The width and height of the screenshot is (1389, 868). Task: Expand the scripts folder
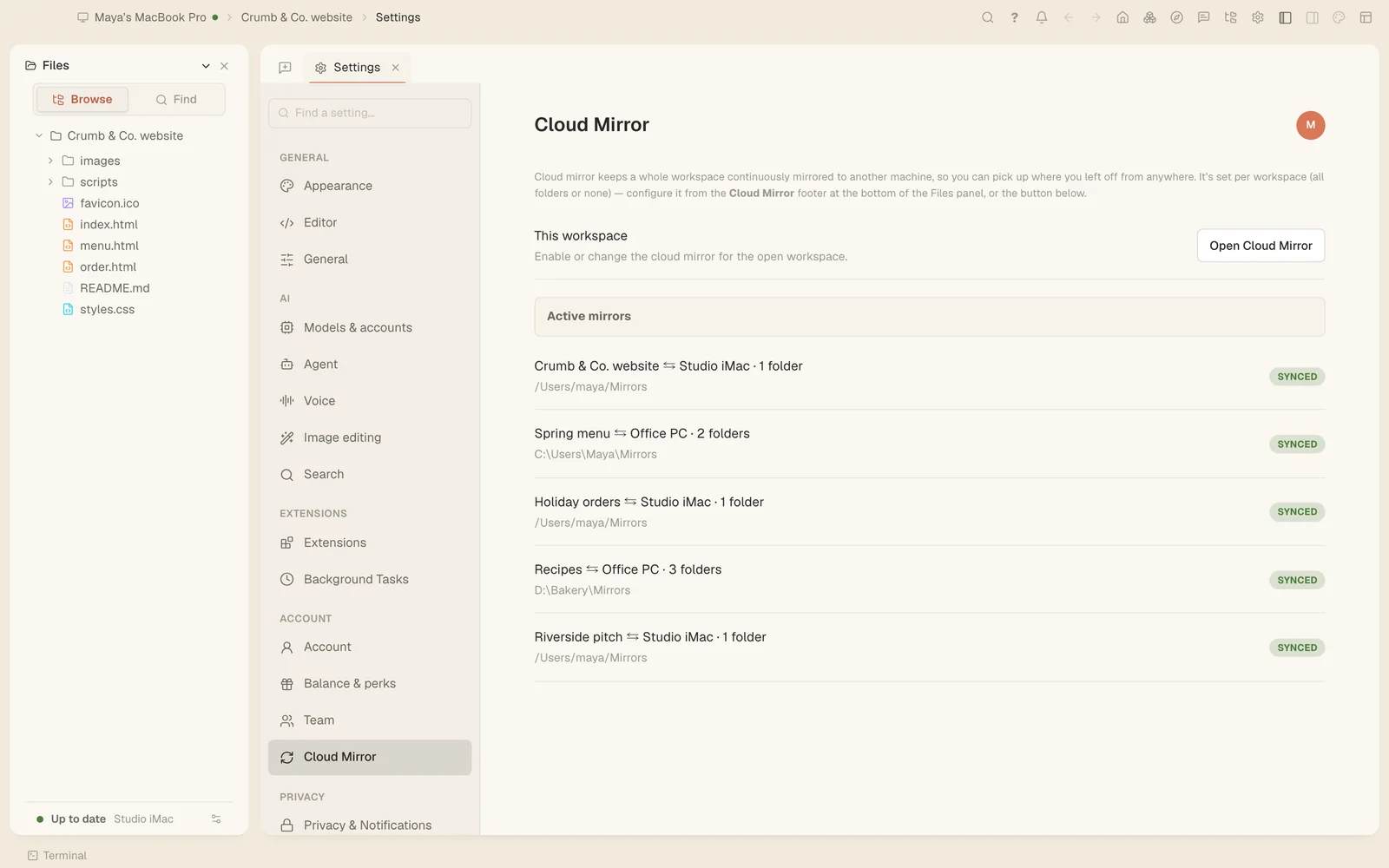50,181
